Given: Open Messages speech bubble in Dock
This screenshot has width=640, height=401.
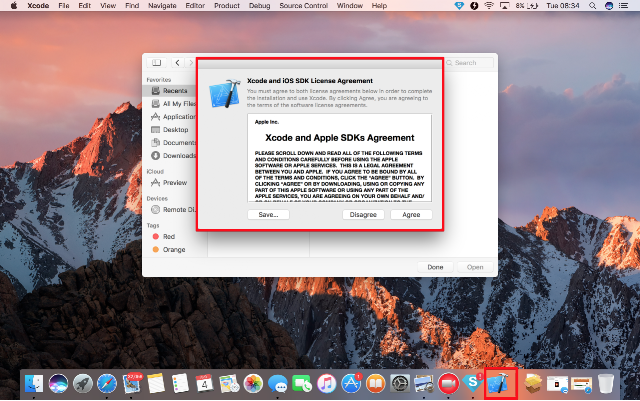Looking at the screenshot, I should pos(278,384).
